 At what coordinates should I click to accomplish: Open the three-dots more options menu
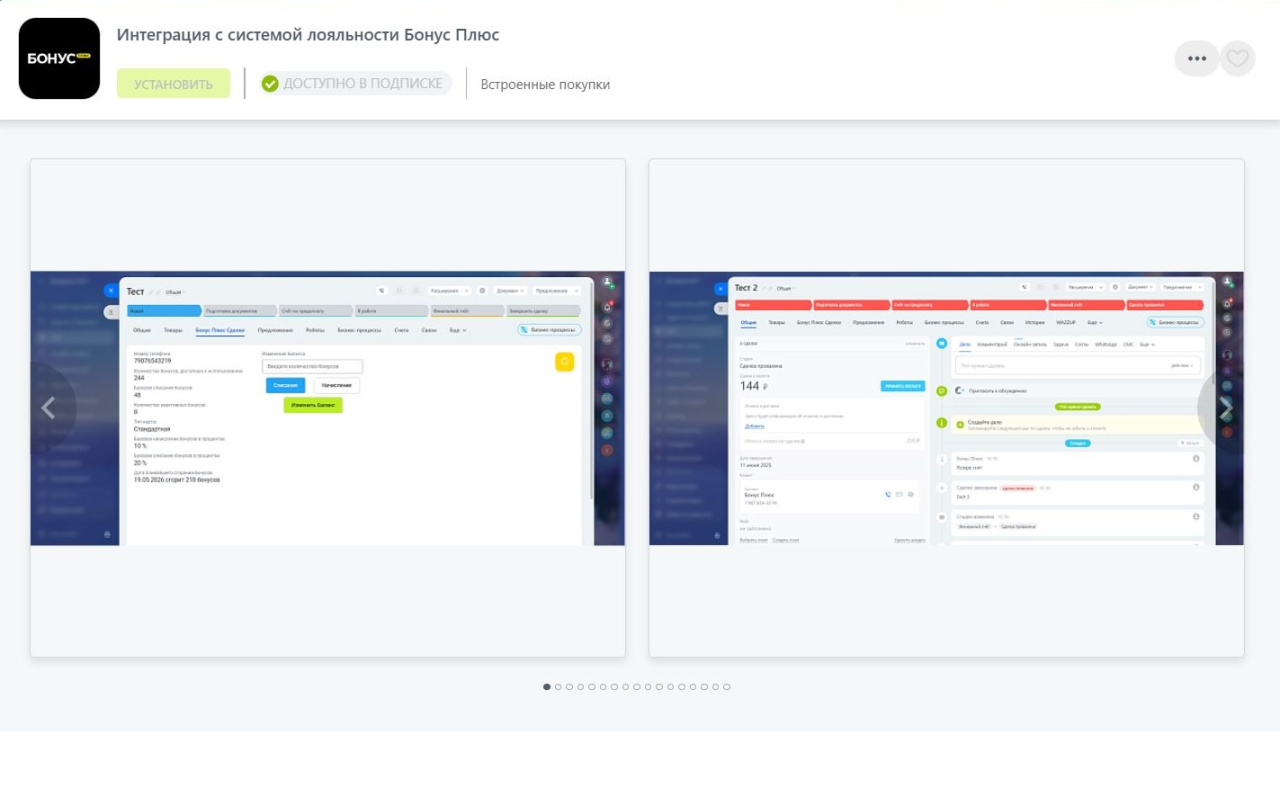(x=1197, y=58)
